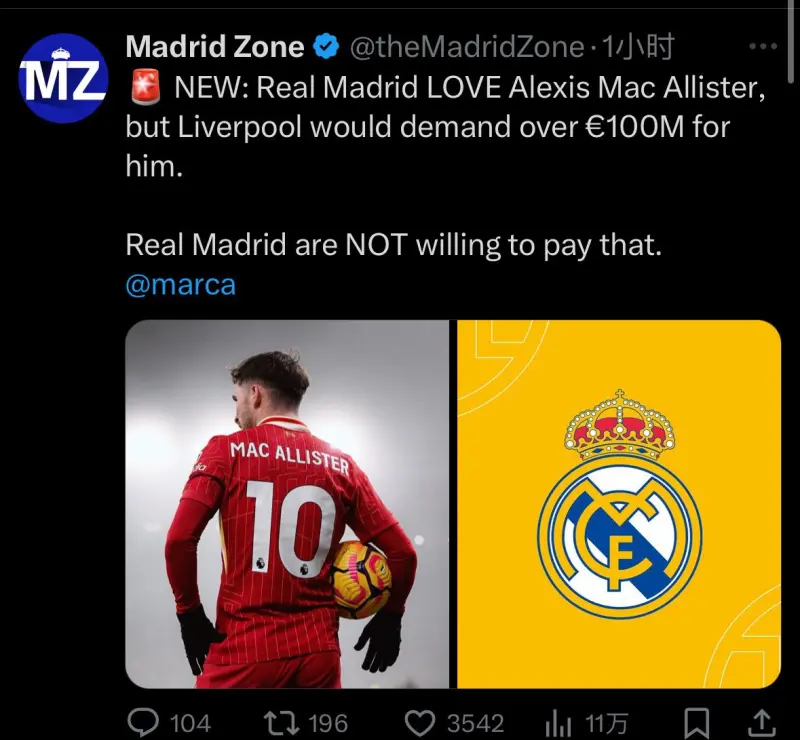
Task: Click the 1小时 timestamp
Action: pyautogui.click(x=638, y=47)
